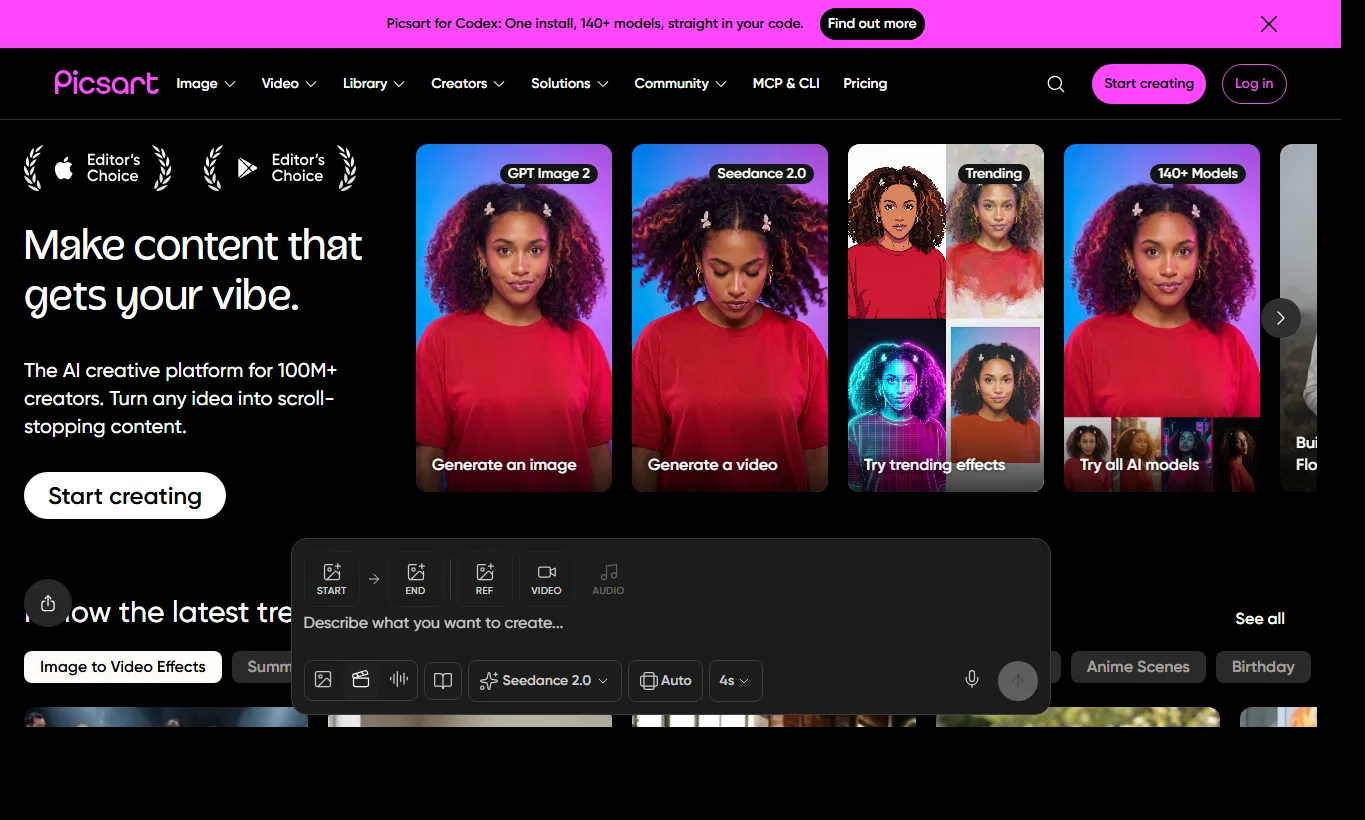Screen dimensions: 1365x820
Task: Switch to image generation mode icon
Action: click(323, 680)
